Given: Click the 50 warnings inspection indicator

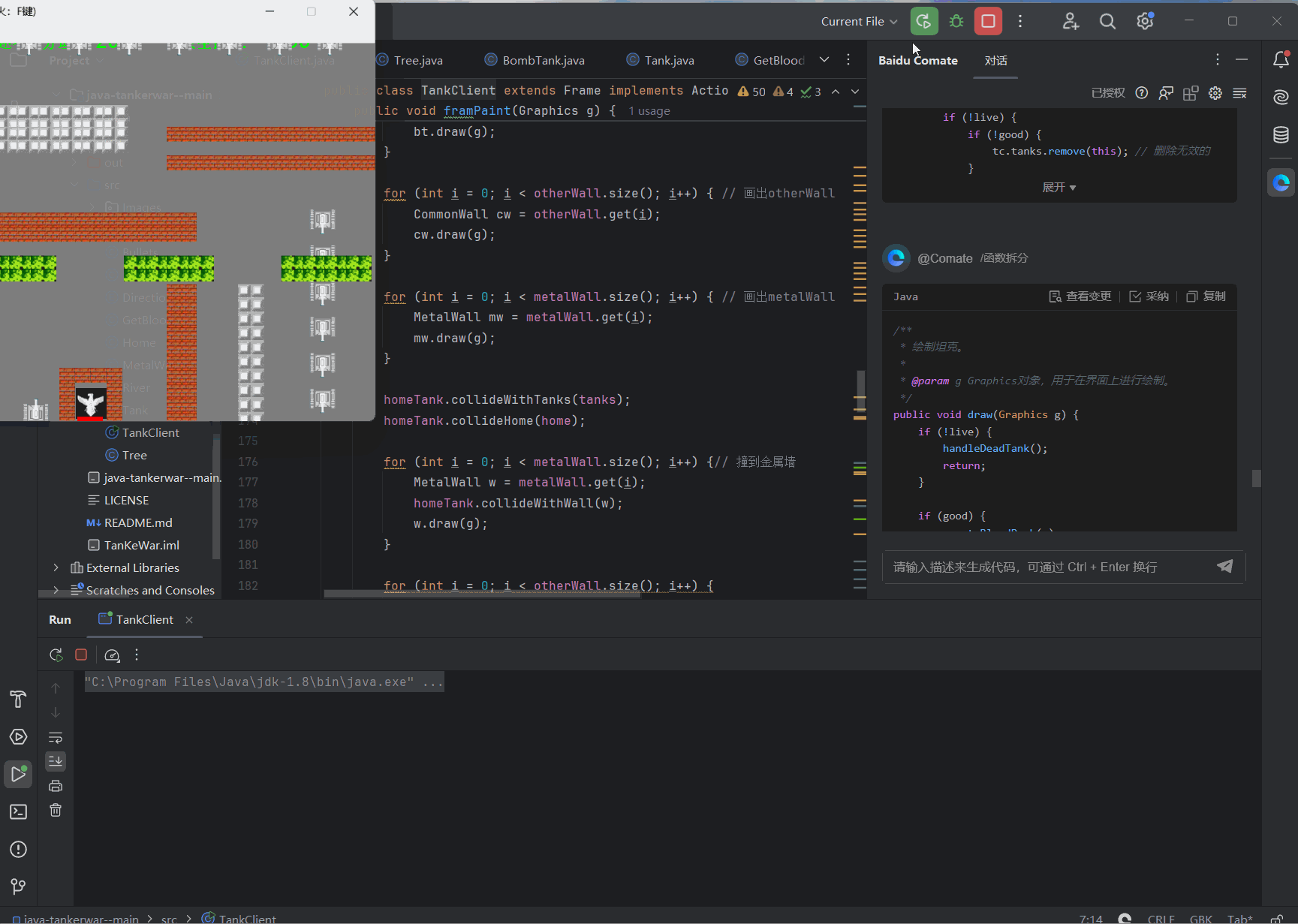Looking at the screenshot, I should pos(751,92).
